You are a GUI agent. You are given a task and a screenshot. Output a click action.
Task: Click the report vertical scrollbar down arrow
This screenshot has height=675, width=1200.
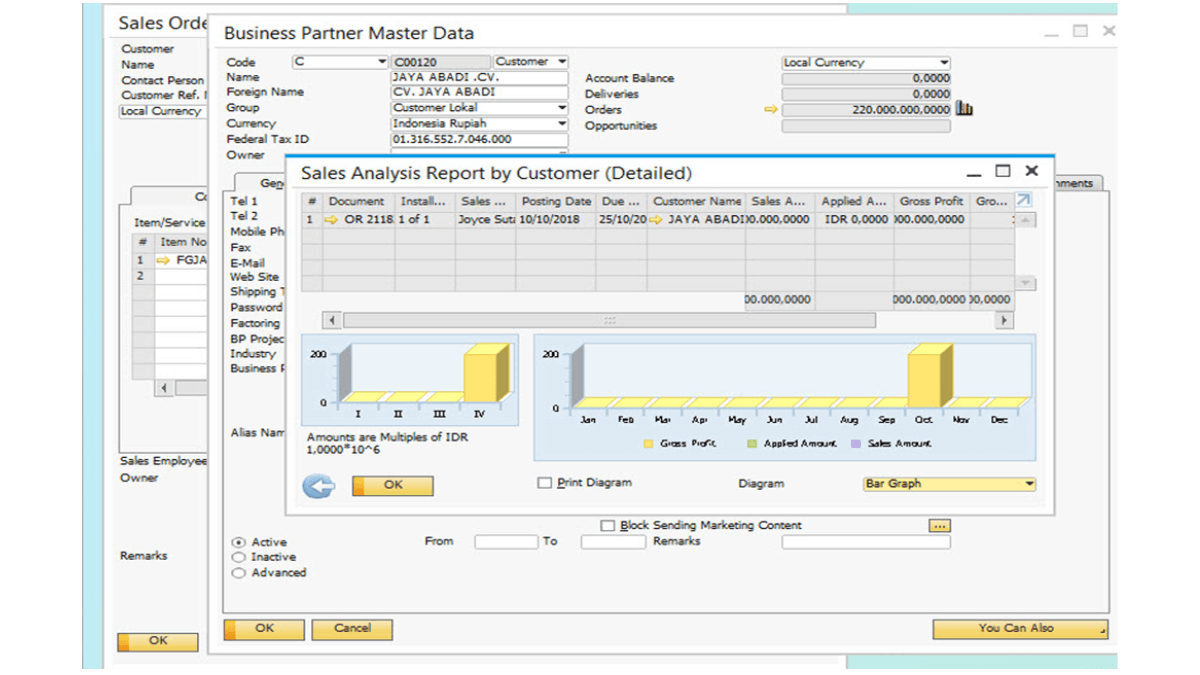coord(1025,284)
